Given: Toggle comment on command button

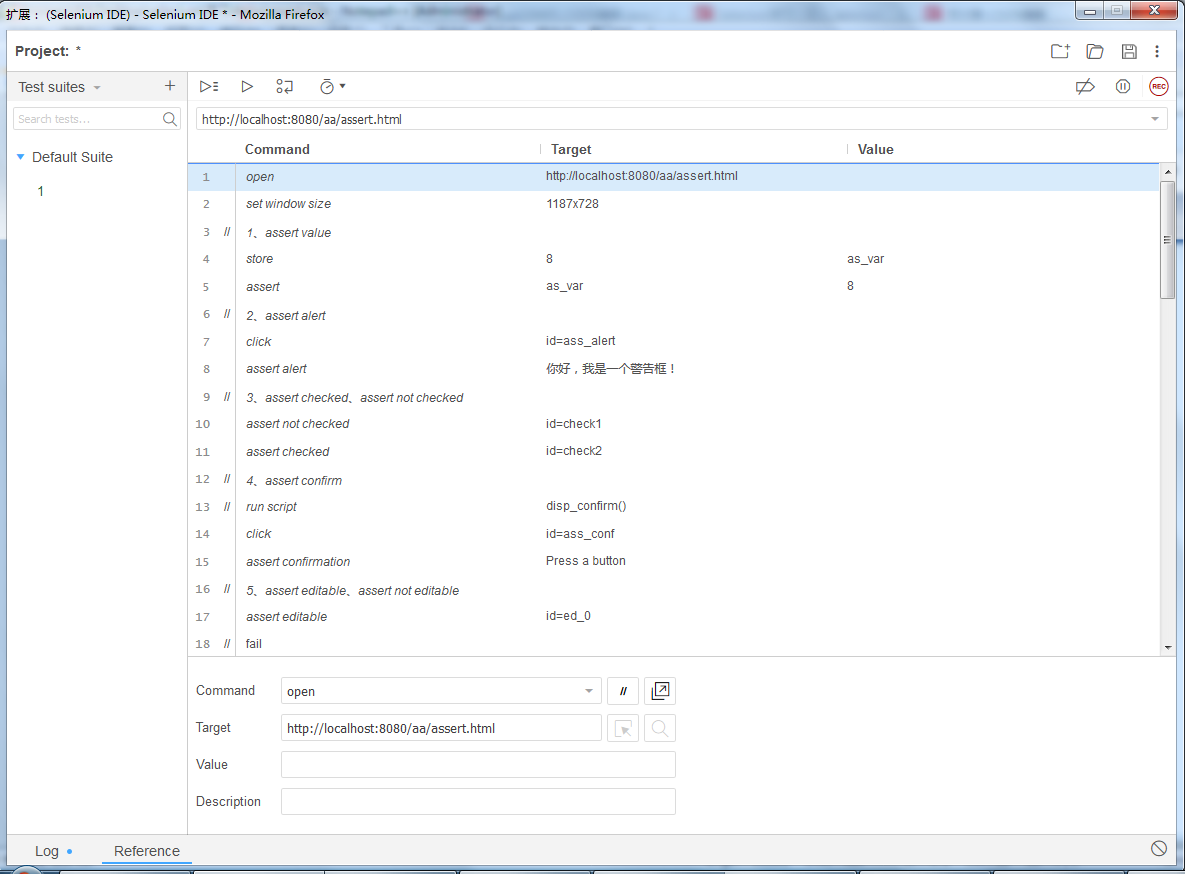Looking at the screenshot, I should coord(623,691).
